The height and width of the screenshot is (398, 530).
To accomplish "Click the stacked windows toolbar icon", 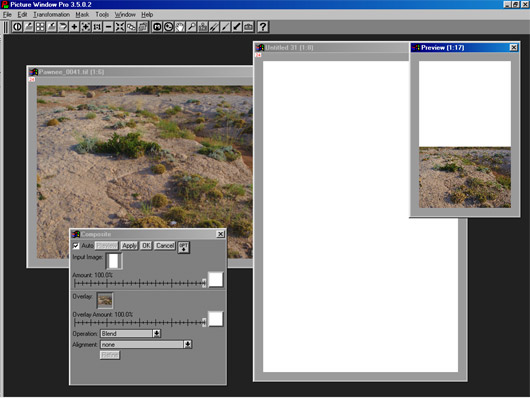I will [x=143, y=27].
